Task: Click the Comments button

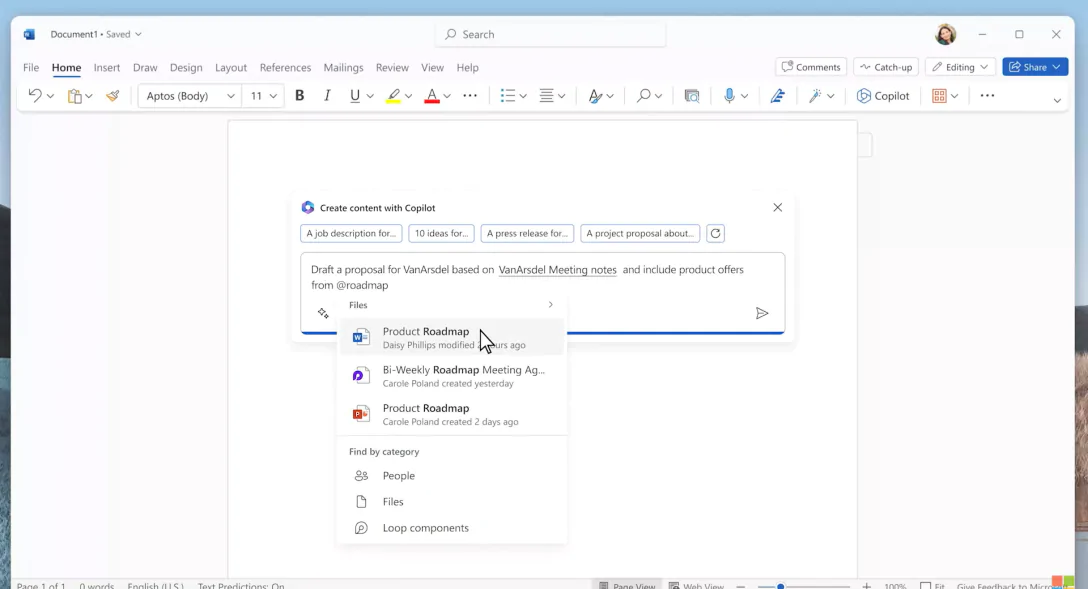Action: tap(810, 67)
